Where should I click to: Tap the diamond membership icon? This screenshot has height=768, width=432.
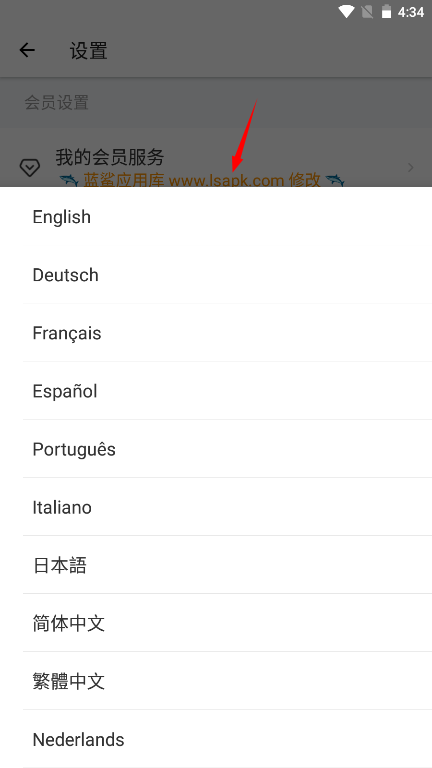tap(29, 168)
